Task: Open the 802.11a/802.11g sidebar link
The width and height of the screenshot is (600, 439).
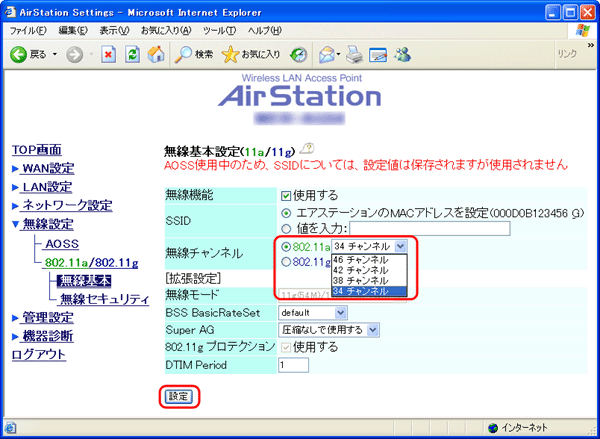Action: [x=91, y=263]
